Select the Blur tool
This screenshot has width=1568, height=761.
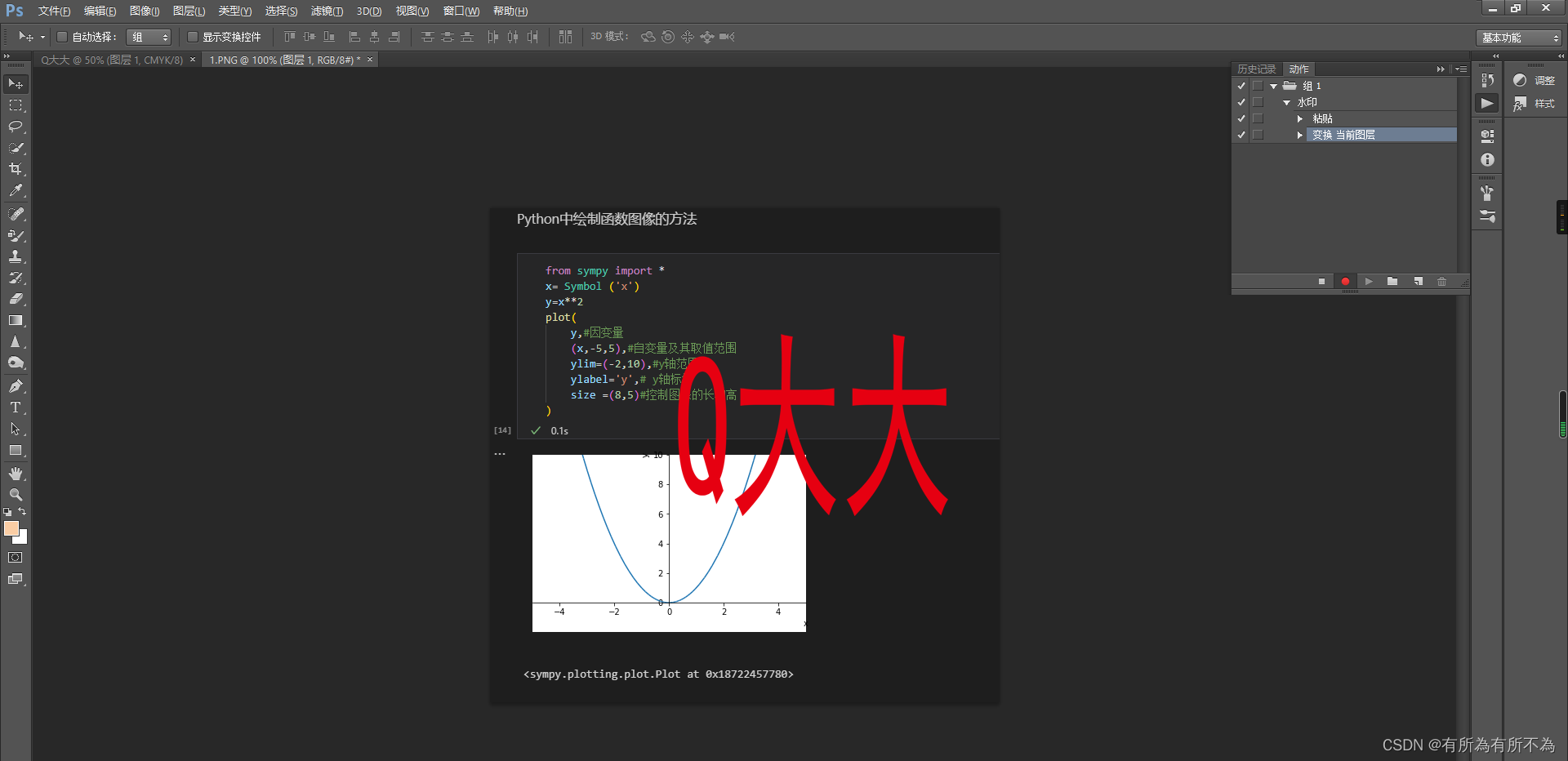(x=16, y=341)
